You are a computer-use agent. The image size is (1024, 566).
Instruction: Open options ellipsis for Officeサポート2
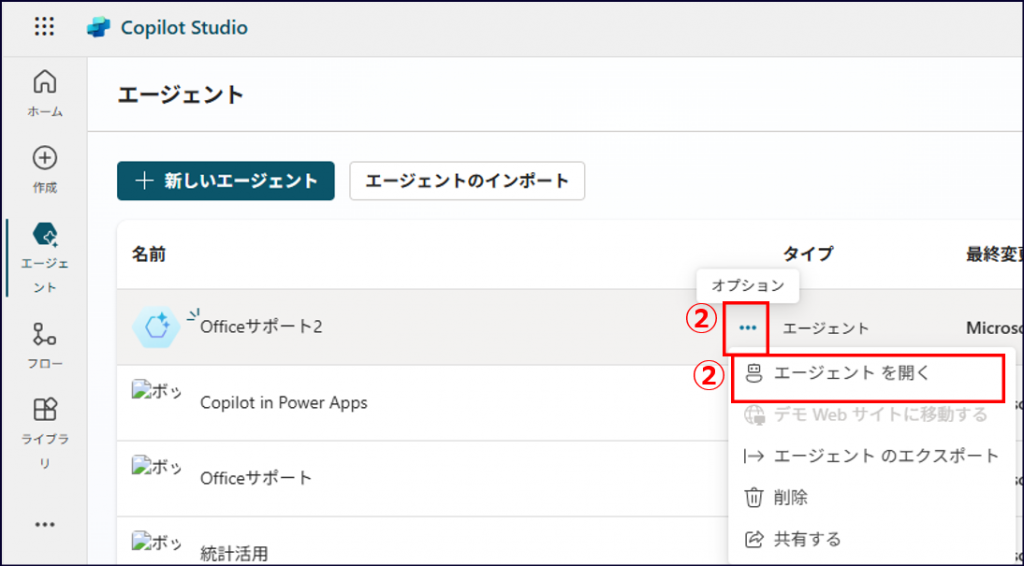(748, 328)
